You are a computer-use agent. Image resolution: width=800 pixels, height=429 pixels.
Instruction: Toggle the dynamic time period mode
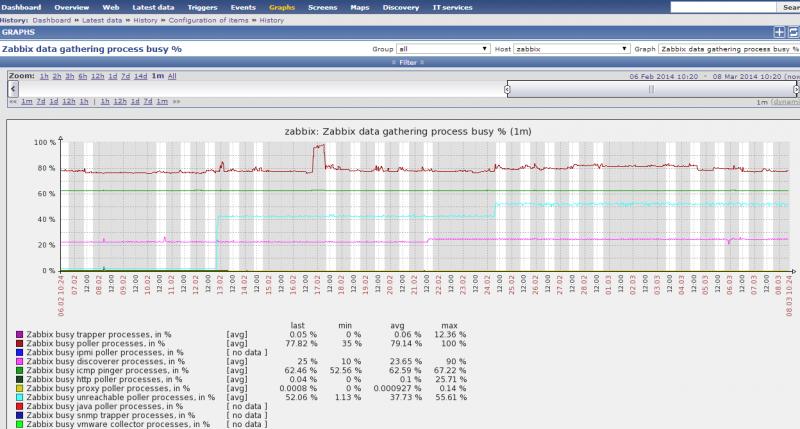786,102
